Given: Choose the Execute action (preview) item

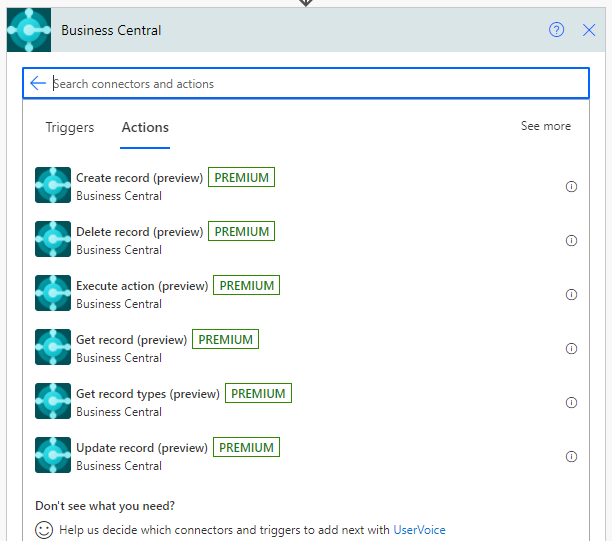Looking at the screenshot, I should tap(142, 286).
